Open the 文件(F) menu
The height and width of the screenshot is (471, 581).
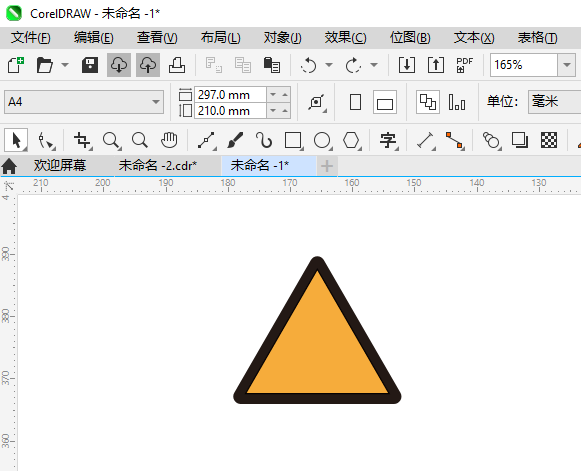[31, 37]
